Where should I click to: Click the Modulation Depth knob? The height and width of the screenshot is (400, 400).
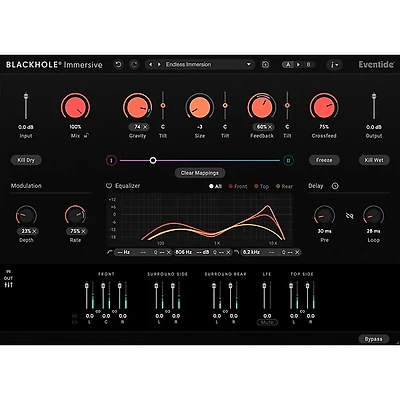[26, 215]
